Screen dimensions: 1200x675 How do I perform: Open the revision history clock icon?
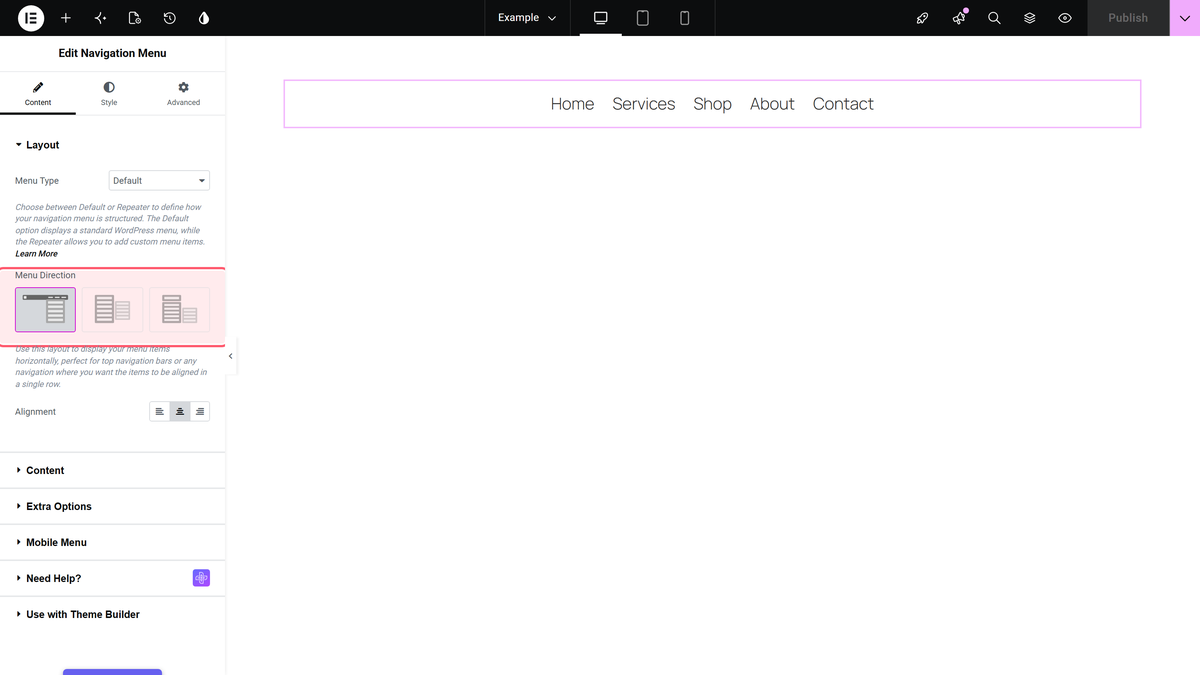click(170, 18)
